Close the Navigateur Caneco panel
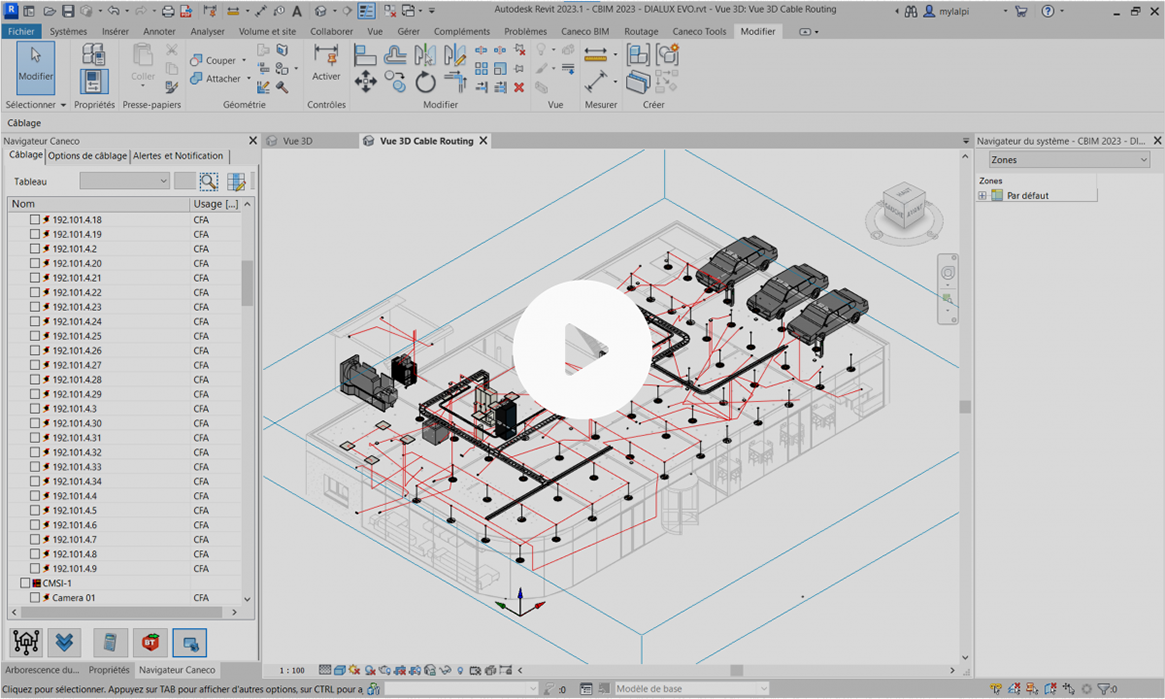Viewport: 1165px width, 699px height. (253, 140)
